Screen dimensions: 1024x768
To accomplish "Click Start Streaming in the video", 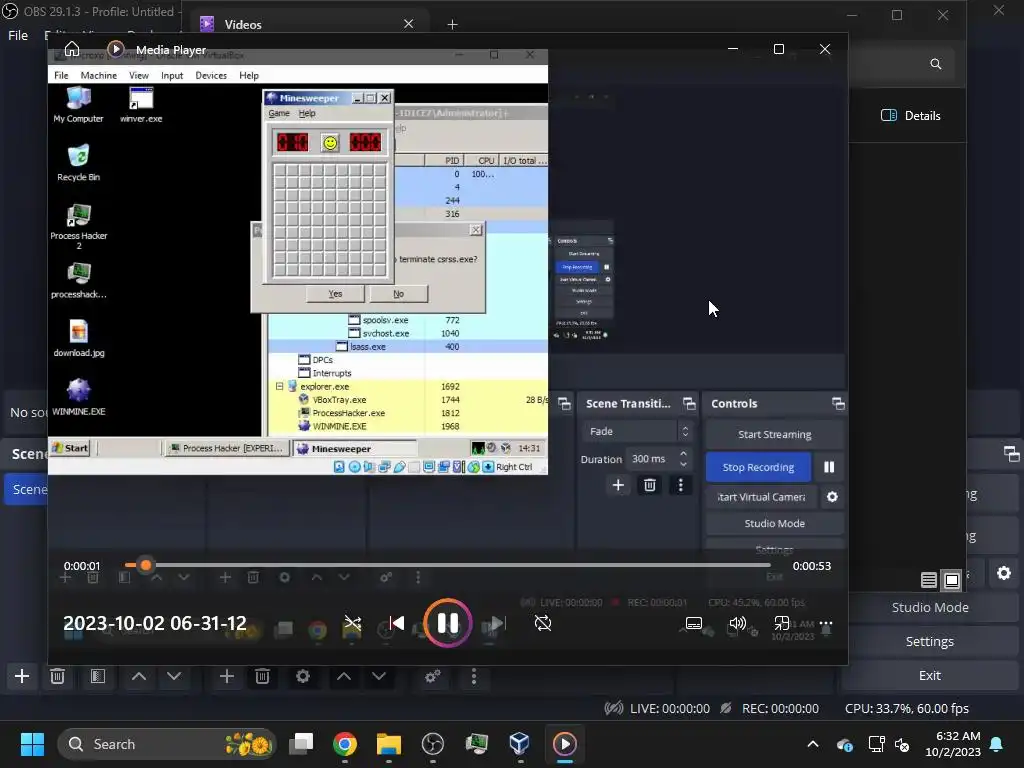I will [x=775, y=434].
